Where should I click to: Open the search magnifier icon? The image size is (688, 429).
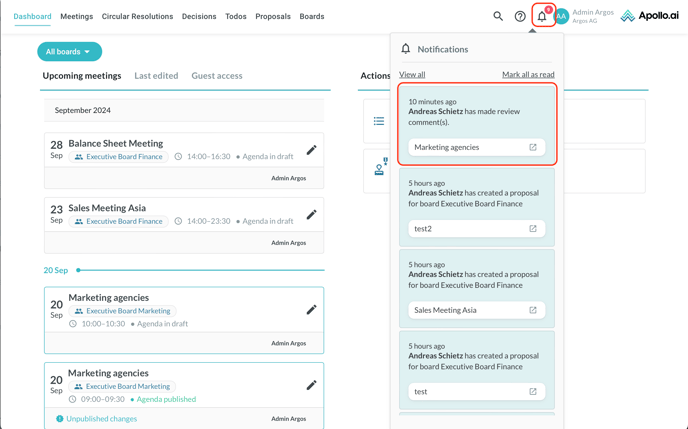pos(498,16)
